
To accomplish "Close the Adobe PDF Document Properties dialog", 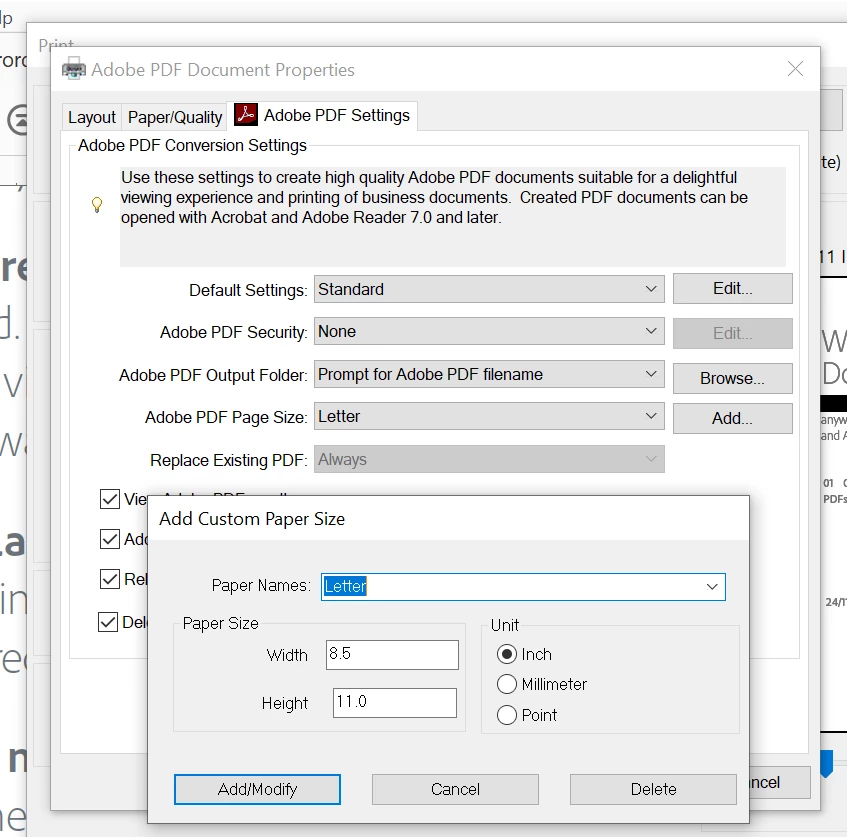I will 795,69.
